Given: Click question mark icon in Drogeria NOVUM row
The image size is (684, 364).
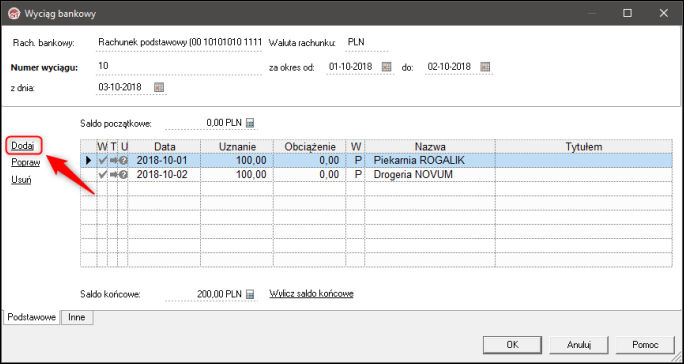Looking at the screenshot, I should coord(123,175).
